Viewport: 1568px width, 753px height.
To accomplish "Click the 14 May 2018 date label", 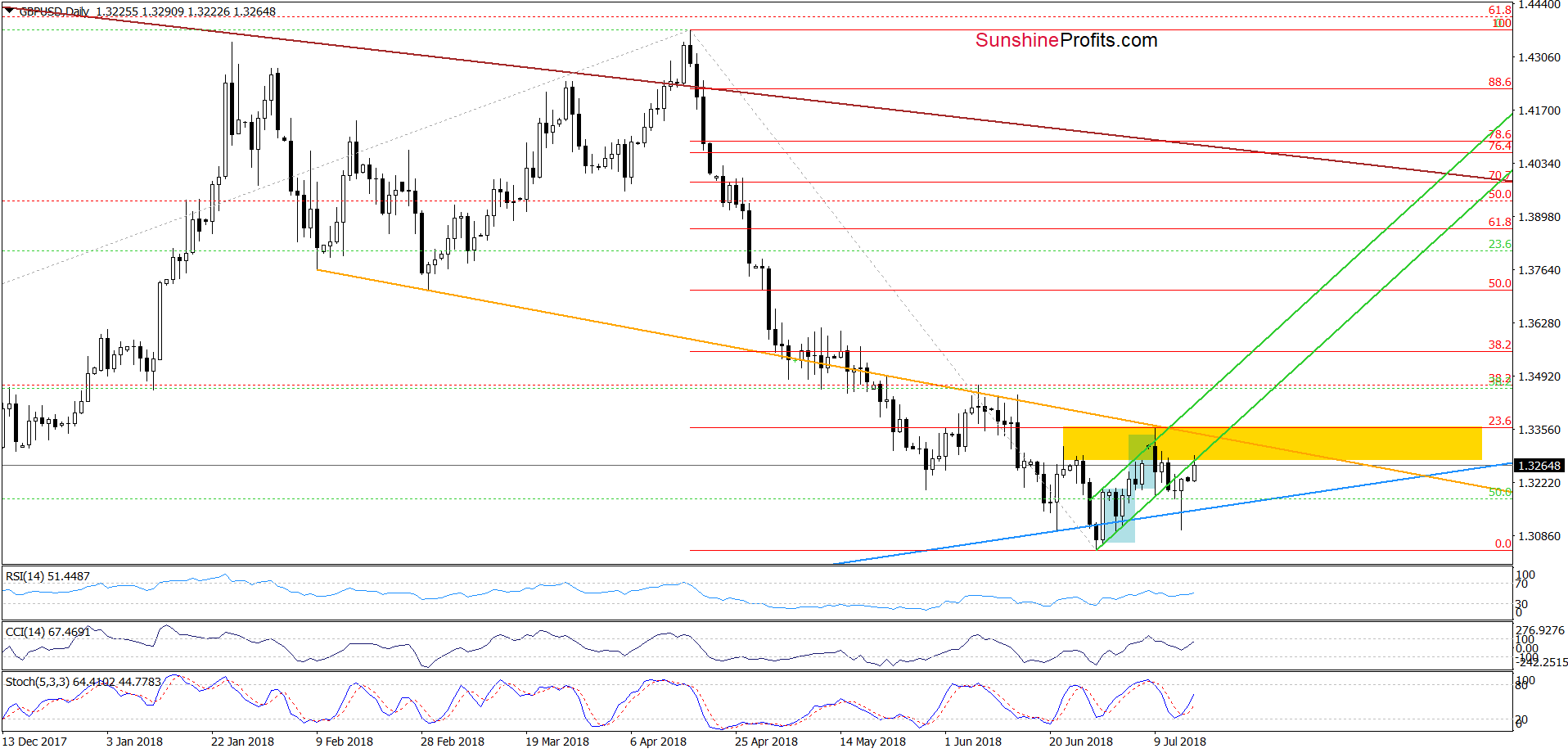I will (872, 742).
